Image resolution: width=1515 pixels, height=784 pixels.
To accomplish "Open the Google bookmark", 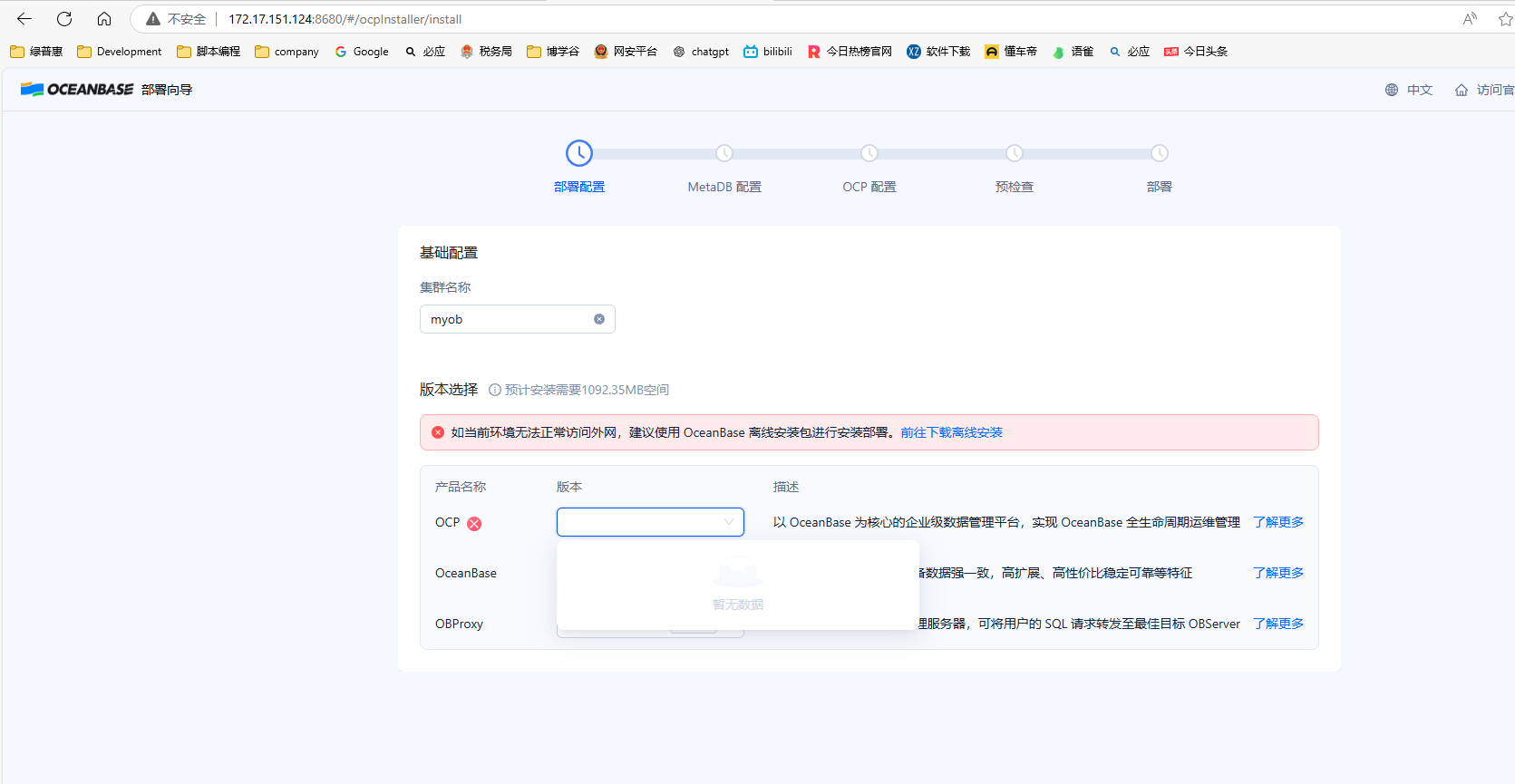I will [362, 52].
